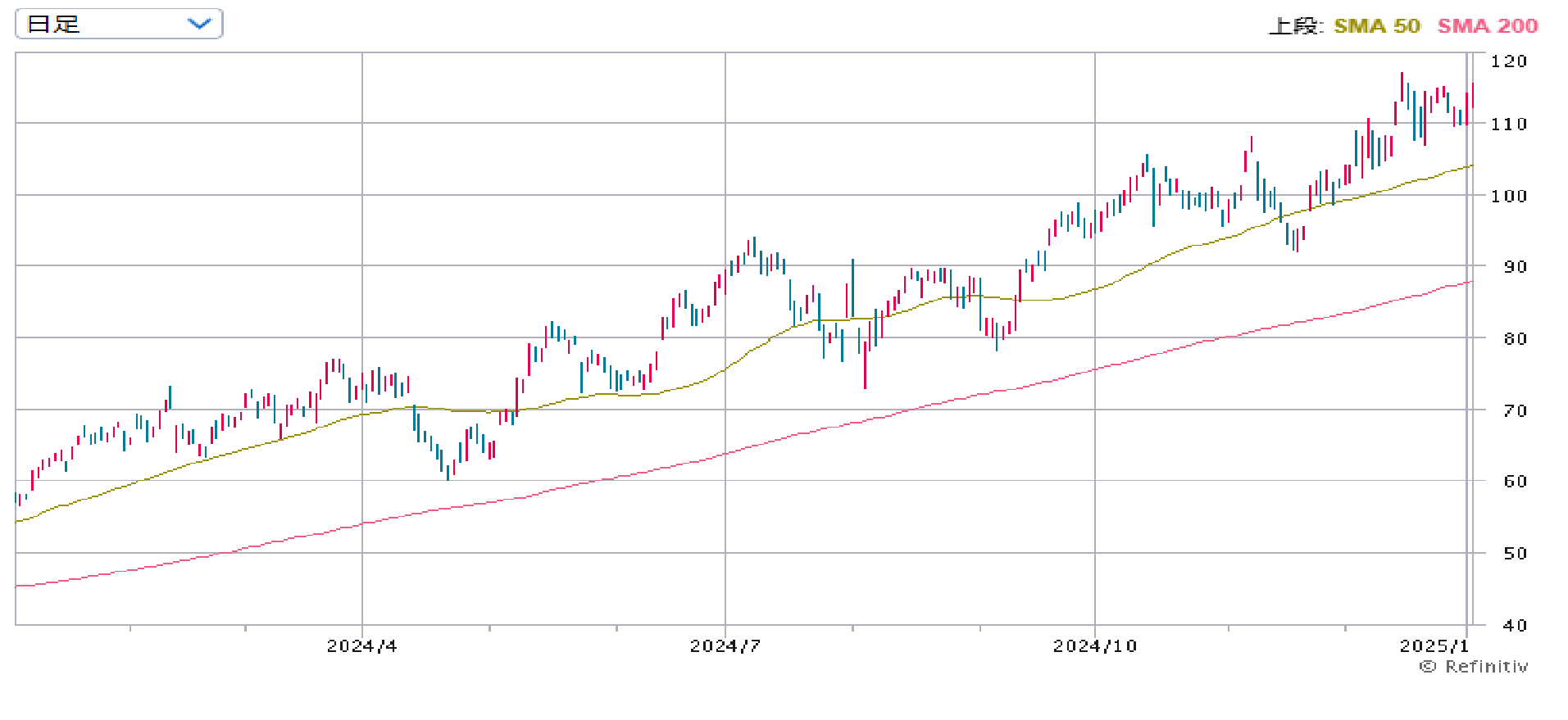Click the SMA 200 legend label
The height and width of the screenshot is (720, 1568).
point(1487,26)
